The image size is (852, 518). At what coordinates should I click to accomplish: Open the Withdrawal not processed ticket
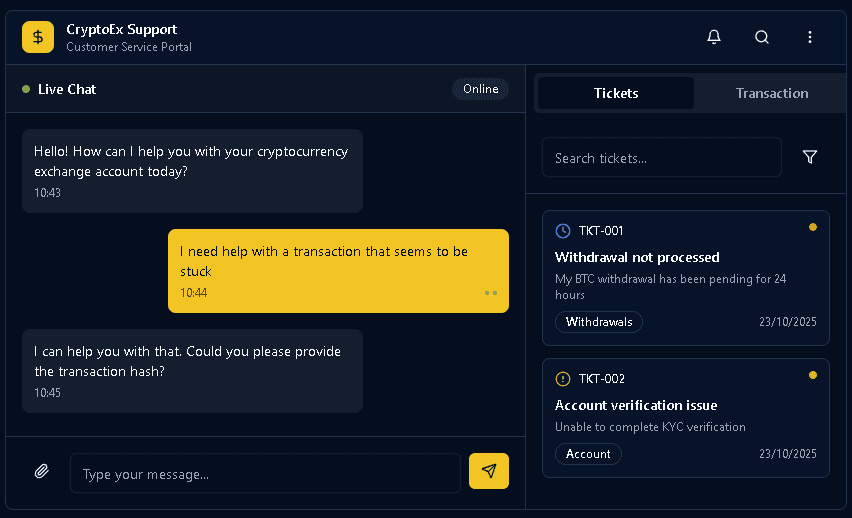(x=637, y=257)
